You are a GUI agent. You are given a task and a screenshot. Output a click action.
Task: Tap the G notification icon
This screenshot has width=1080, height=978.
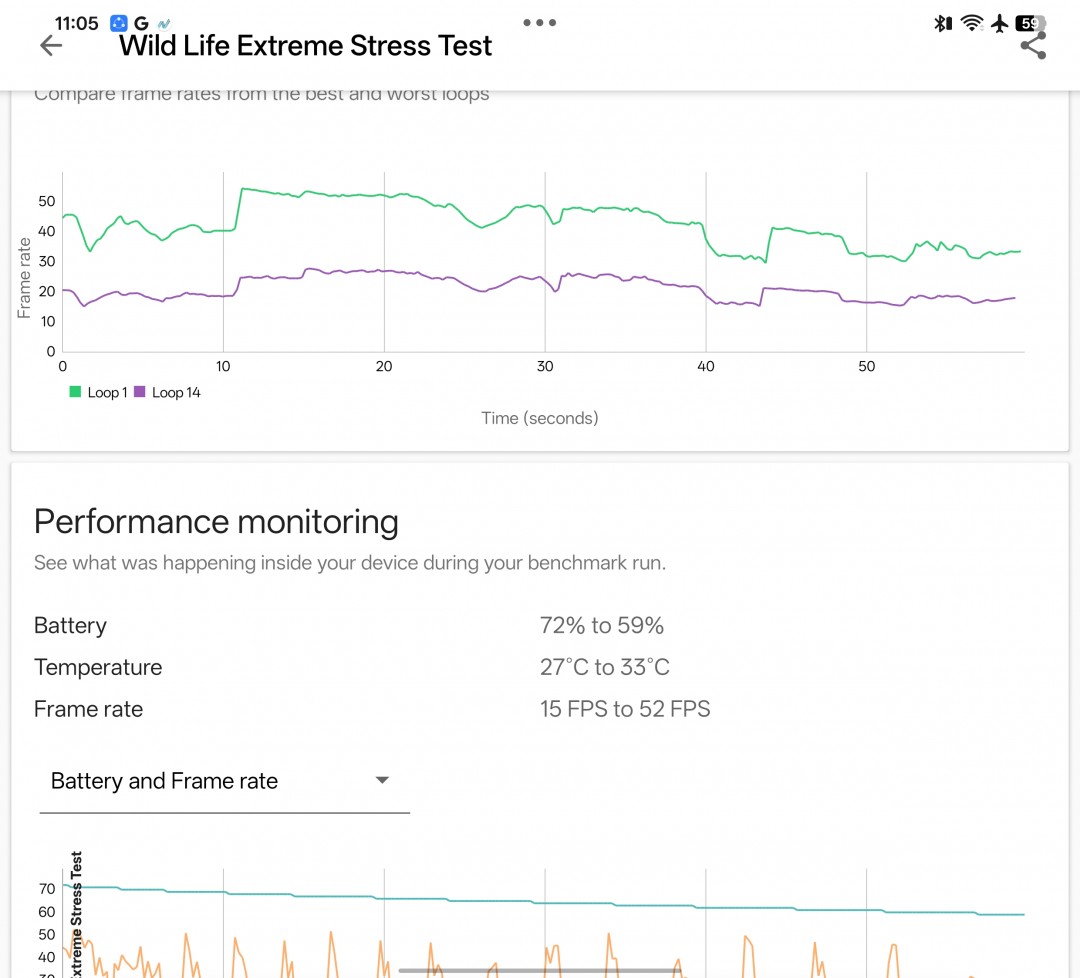(141, 23)
